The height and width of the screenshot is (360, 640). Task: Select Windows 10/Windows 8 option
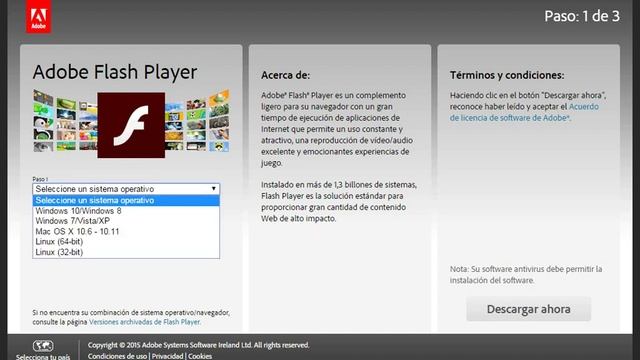(x=126, y=211)
